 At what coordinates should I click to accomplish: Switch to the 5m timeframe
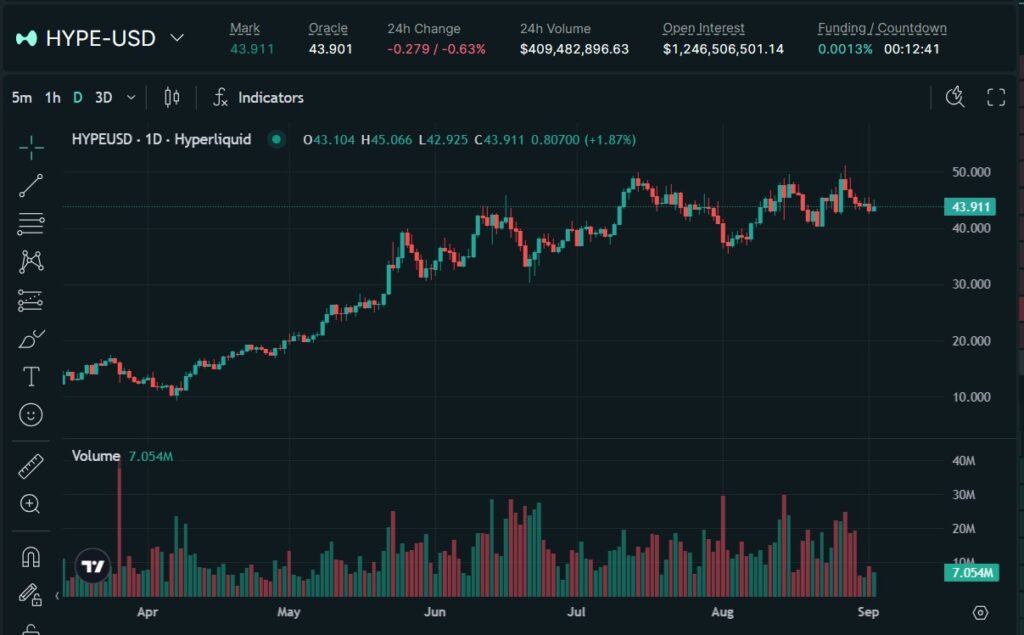pos(22,97)
